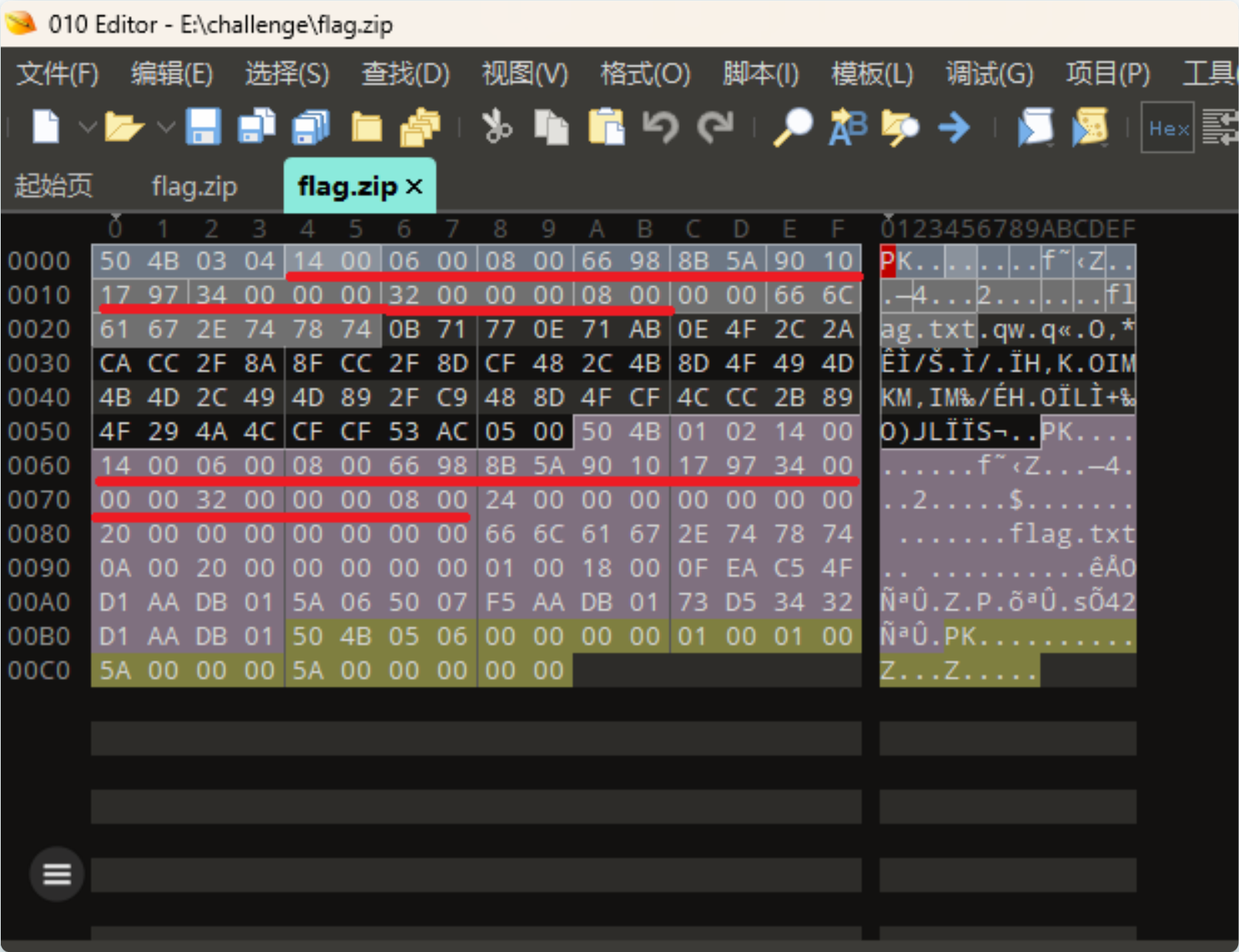Image resolution: width=1239 pixels, height=952 pixels.
Task: Click the red-highlighted P in ASCII column
Action: coord(888,261)
